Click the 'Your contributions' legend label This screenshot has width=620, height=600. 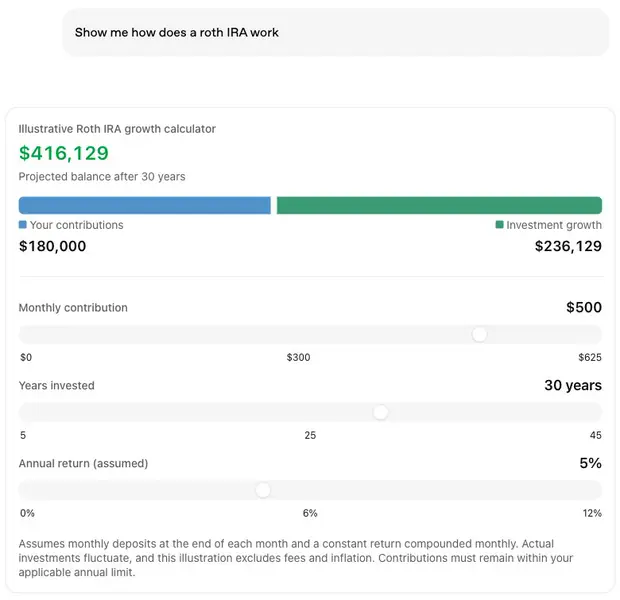tap(77, 225)
